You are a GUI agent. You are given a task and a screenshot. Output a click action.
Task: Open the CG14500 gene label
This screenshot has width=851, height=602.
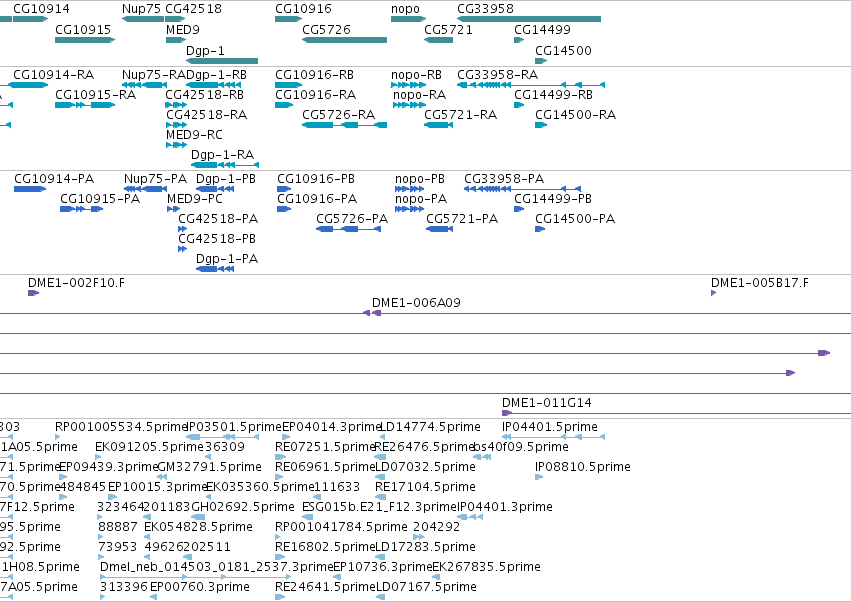(x=563, y=50)
